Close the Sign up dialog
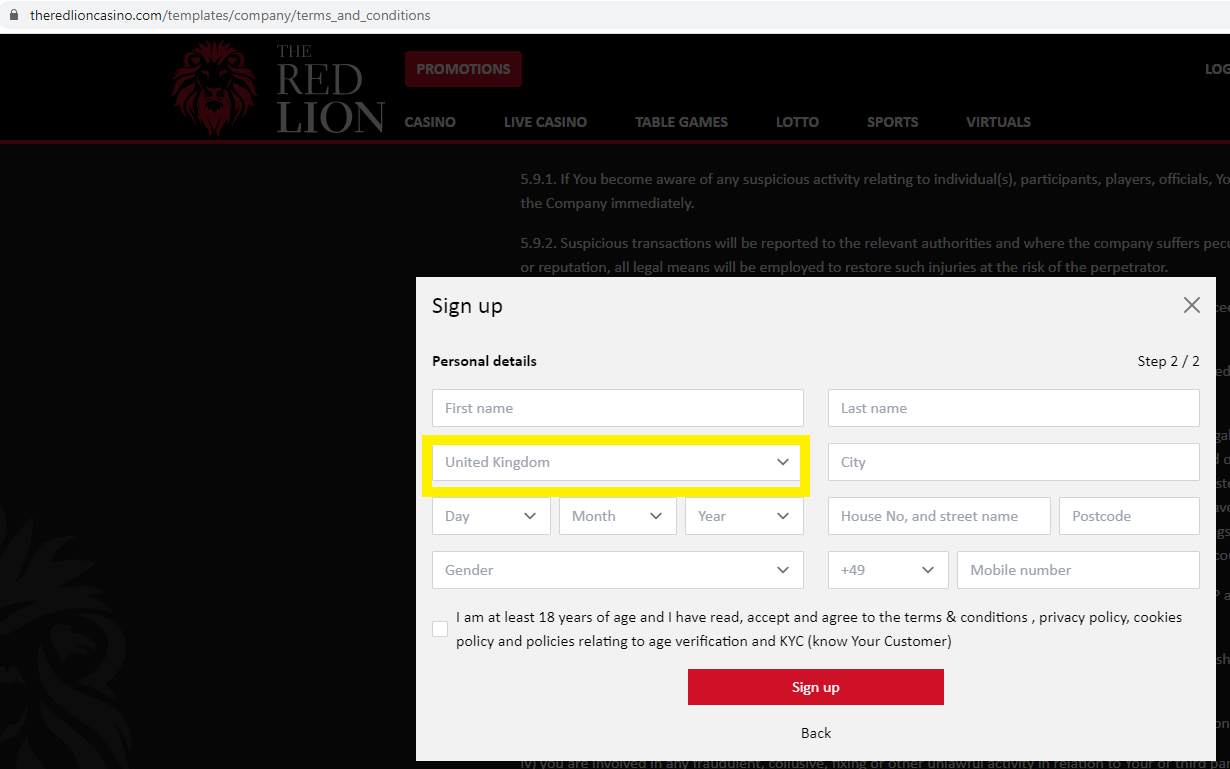The image size is (1230, 769). point(1191,305)
